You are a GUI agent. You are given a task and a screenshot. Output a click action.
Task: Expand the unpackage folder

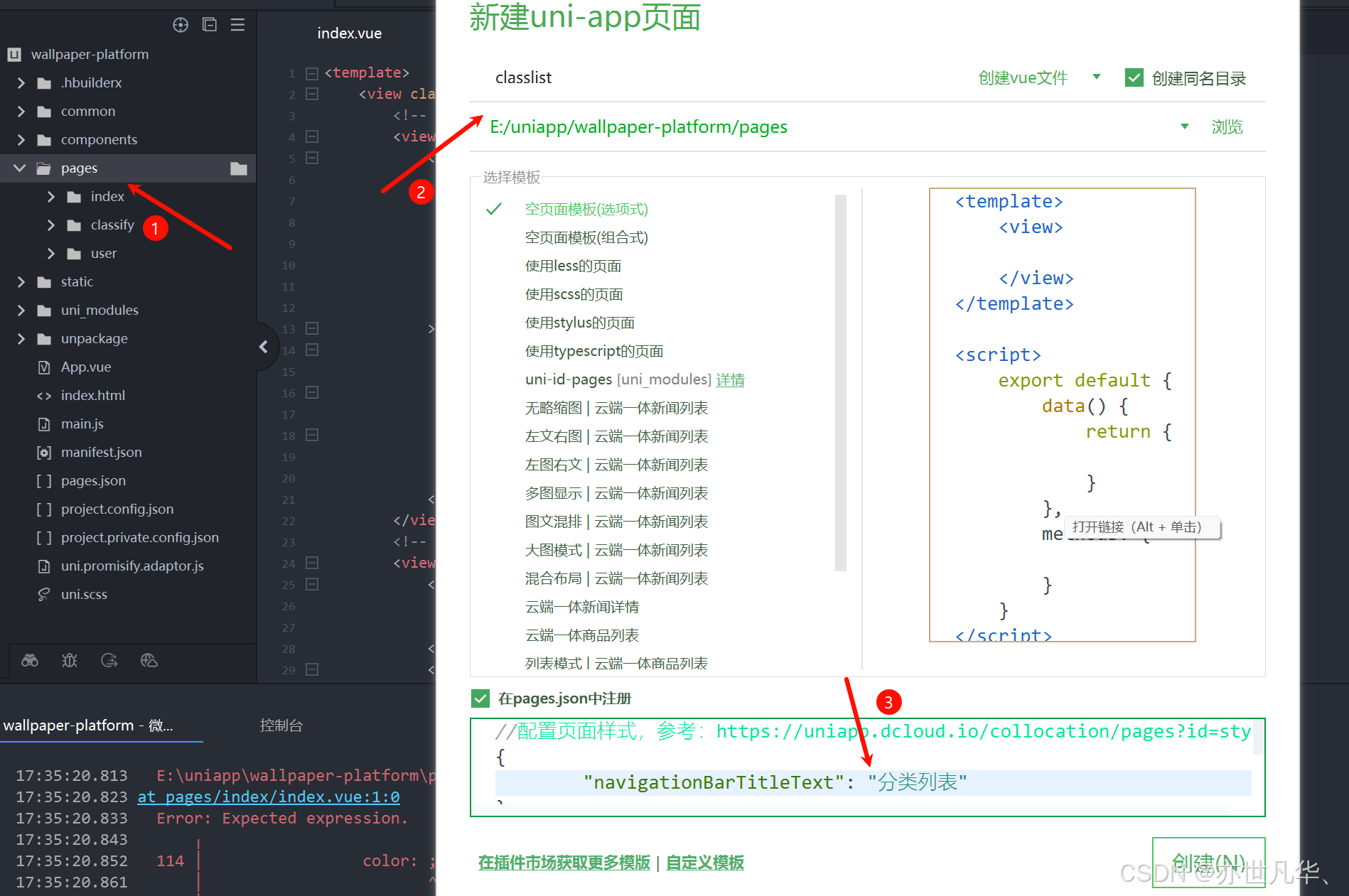tap(21, 339)
